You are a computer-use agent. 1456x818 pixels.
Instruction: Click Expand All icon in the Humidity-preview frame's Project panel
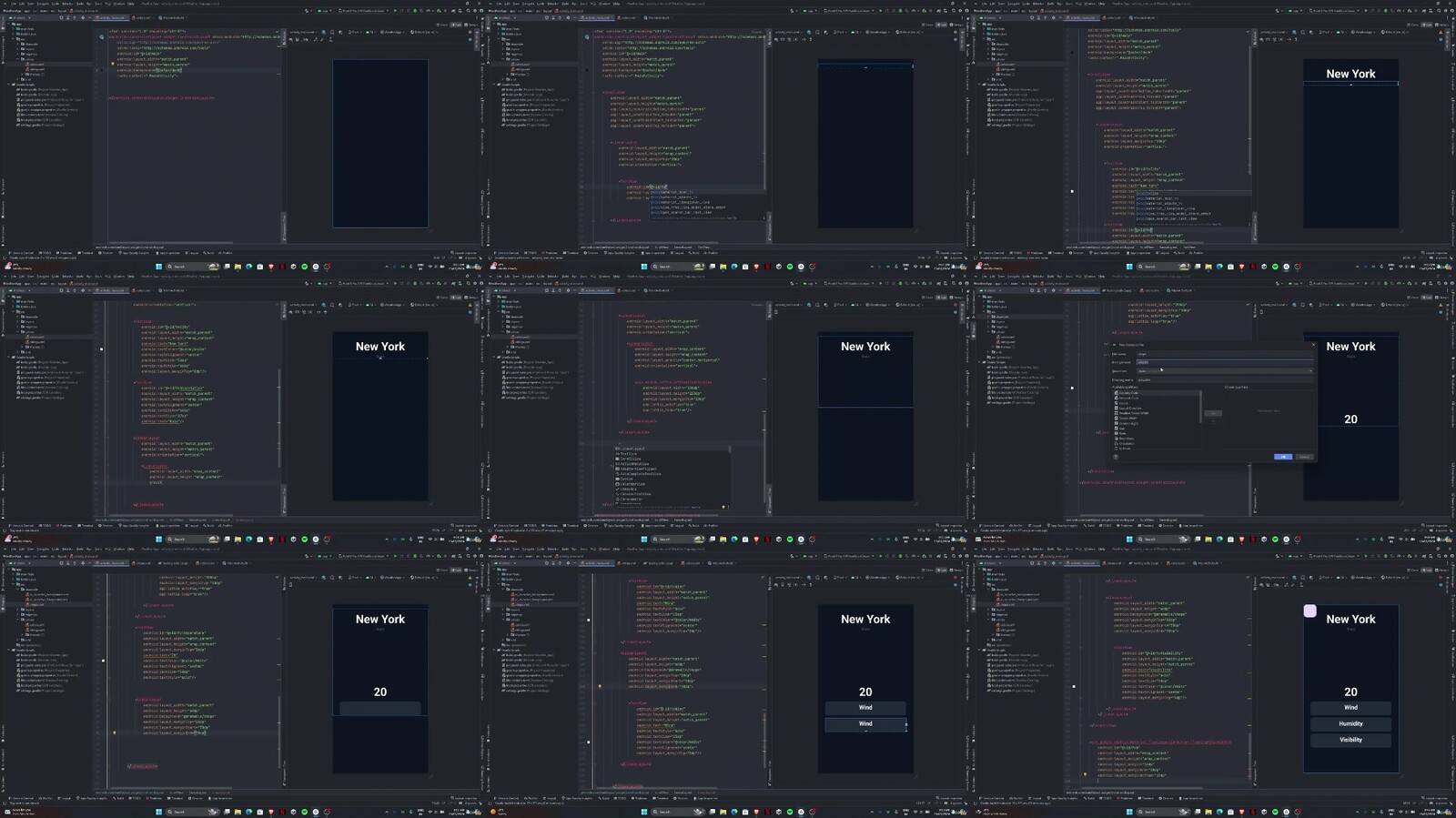1037,562
